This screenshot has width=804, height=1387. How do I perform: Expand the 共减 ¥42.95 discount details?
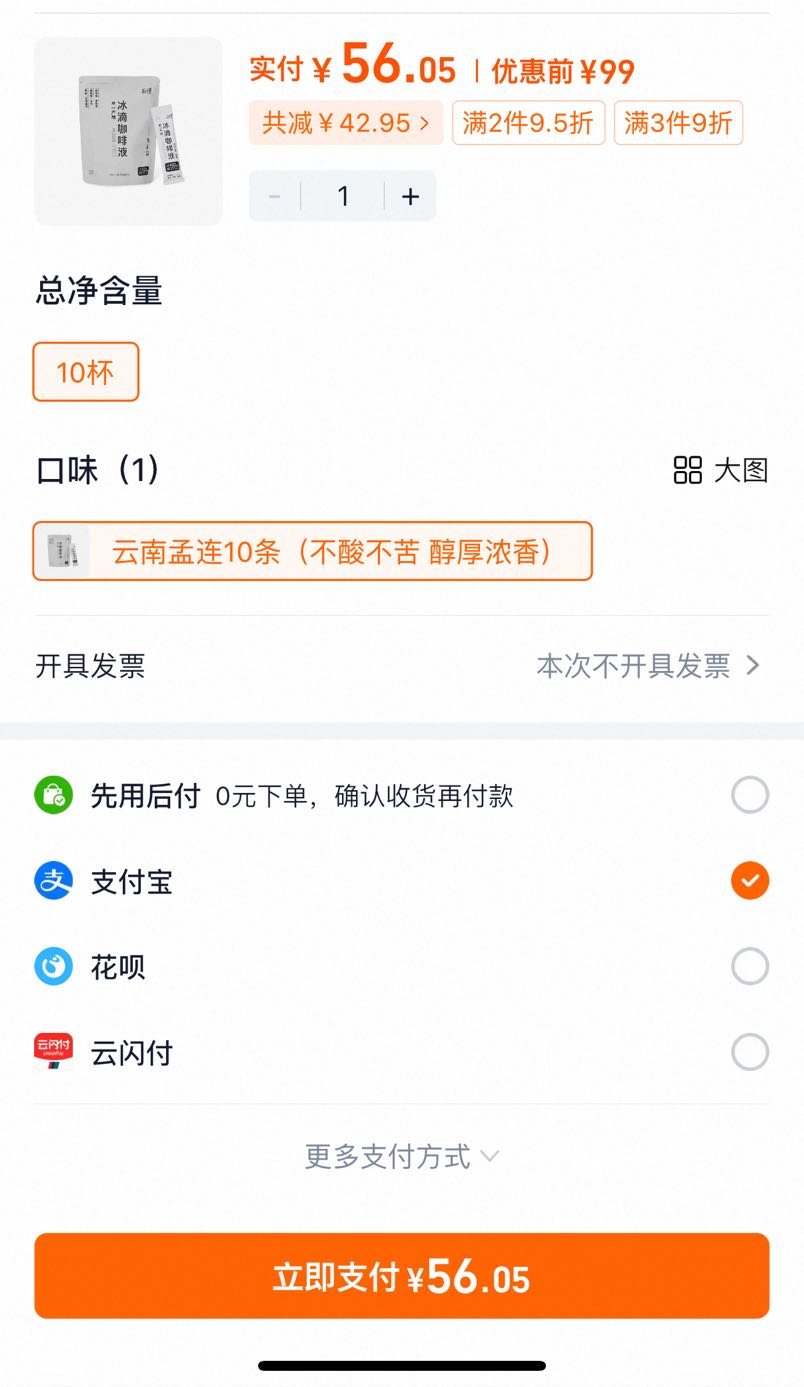346,123
